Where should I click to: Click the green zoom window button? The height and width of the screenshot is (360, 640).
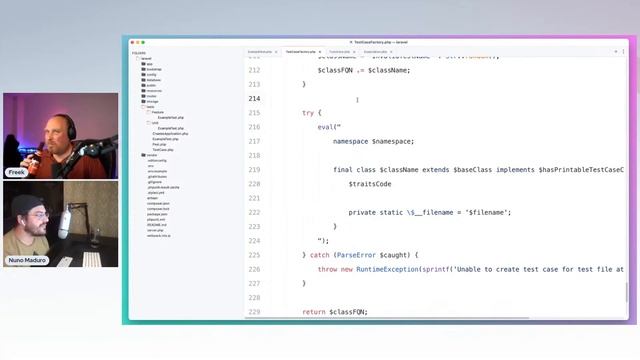(143, 42)
